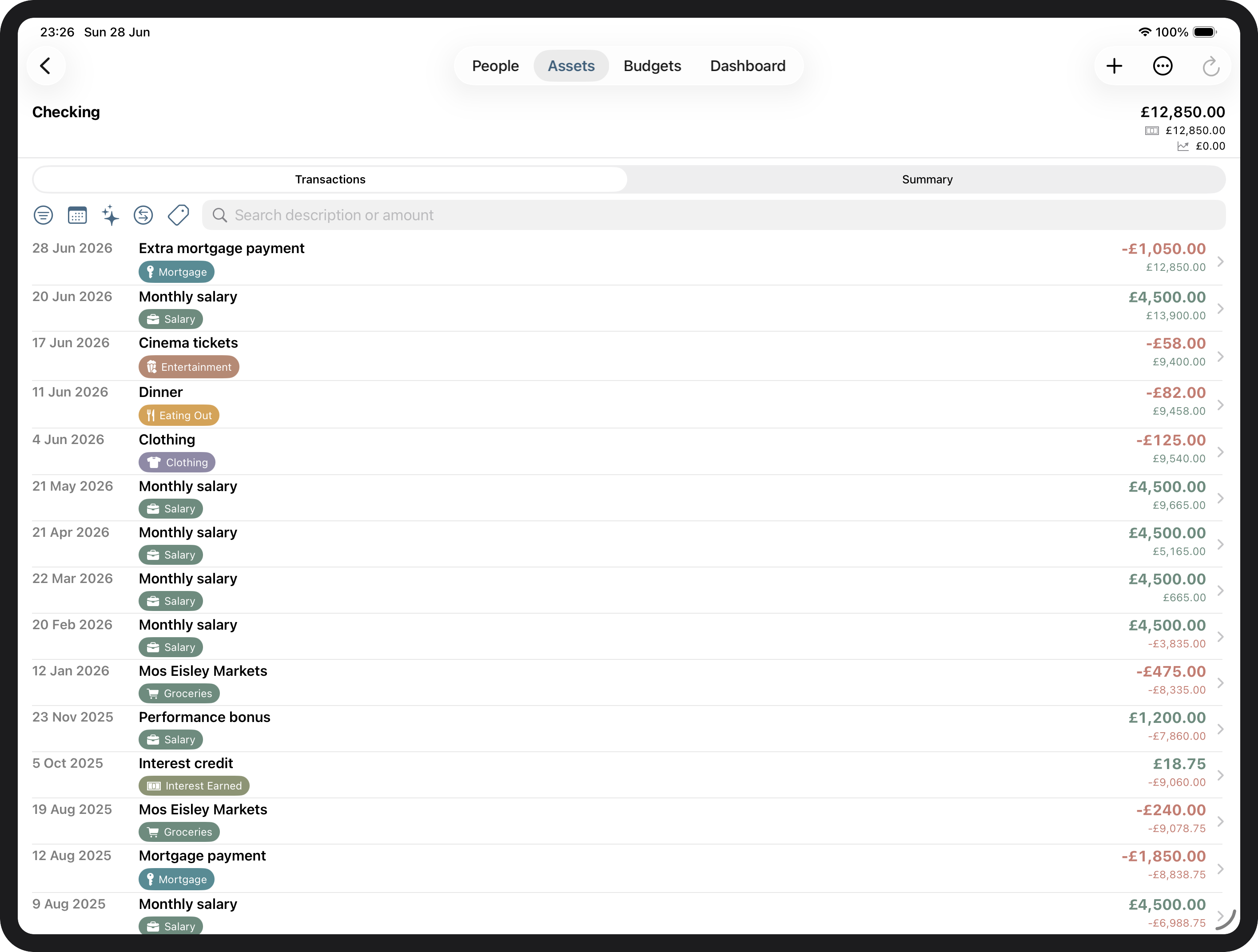Tap the Wi-Fi status icon
This screenshot has height=952, width=1258.
click(1144, 32)
